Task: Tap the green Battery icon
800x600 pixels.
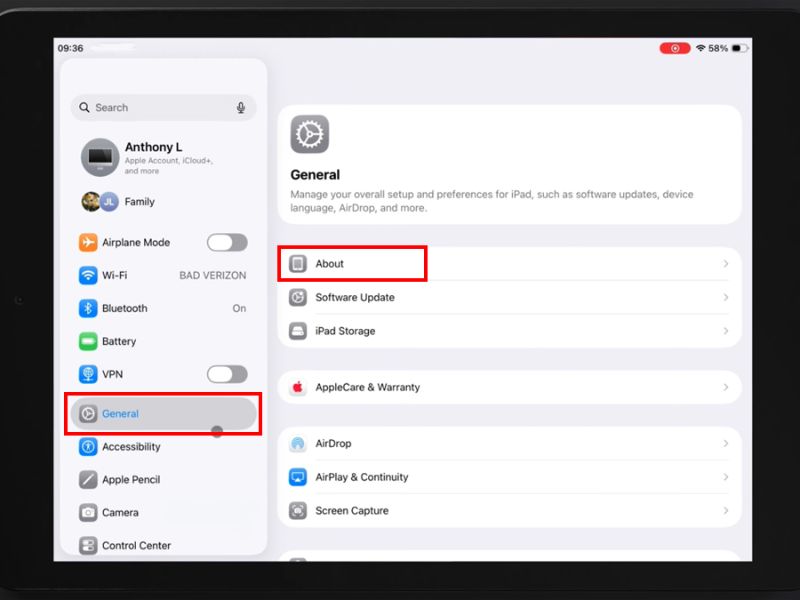Action: point(88,341)
